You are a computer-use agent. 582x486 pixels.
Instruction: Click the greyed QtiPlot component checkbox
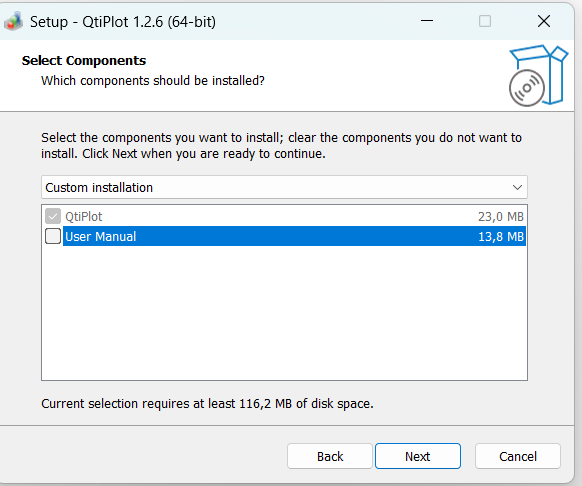(x=53, y=216)
